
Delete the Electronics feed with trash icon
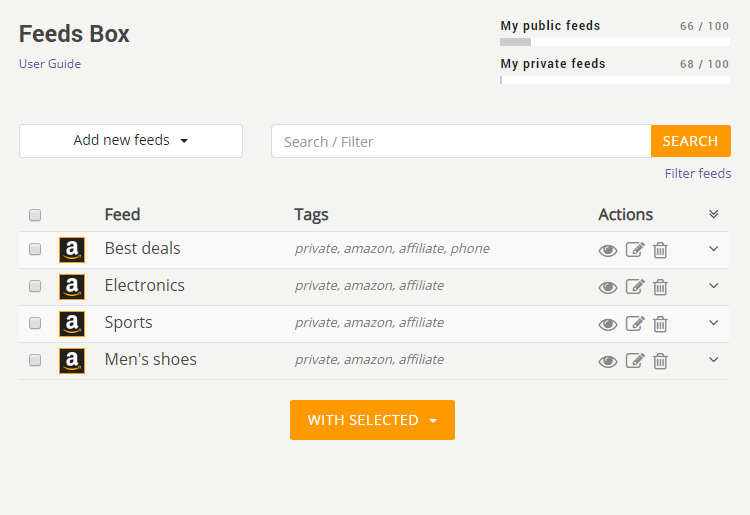[660, 287]
